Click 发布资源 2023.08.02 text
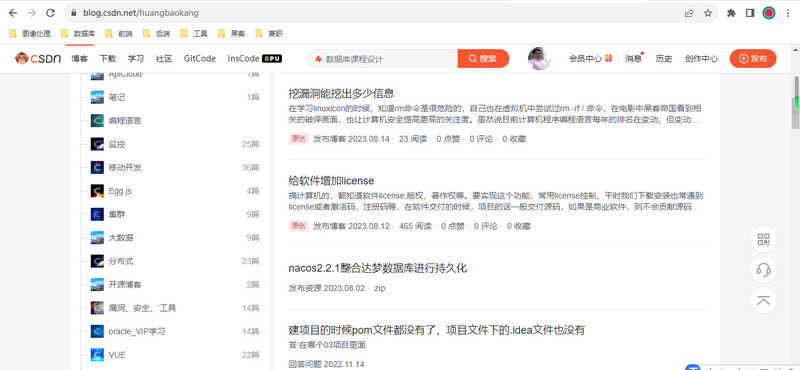Image resolution: width=800 pixels, height=370 pixels. point(327,288)
